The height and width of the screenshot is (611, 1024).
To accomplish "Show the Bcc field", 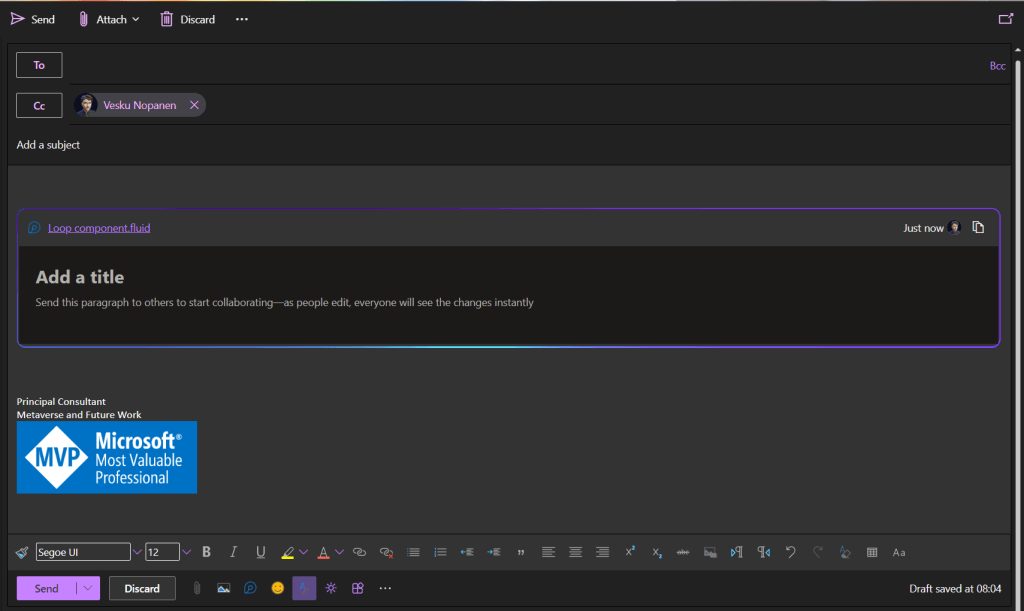I will pos(997,66).
